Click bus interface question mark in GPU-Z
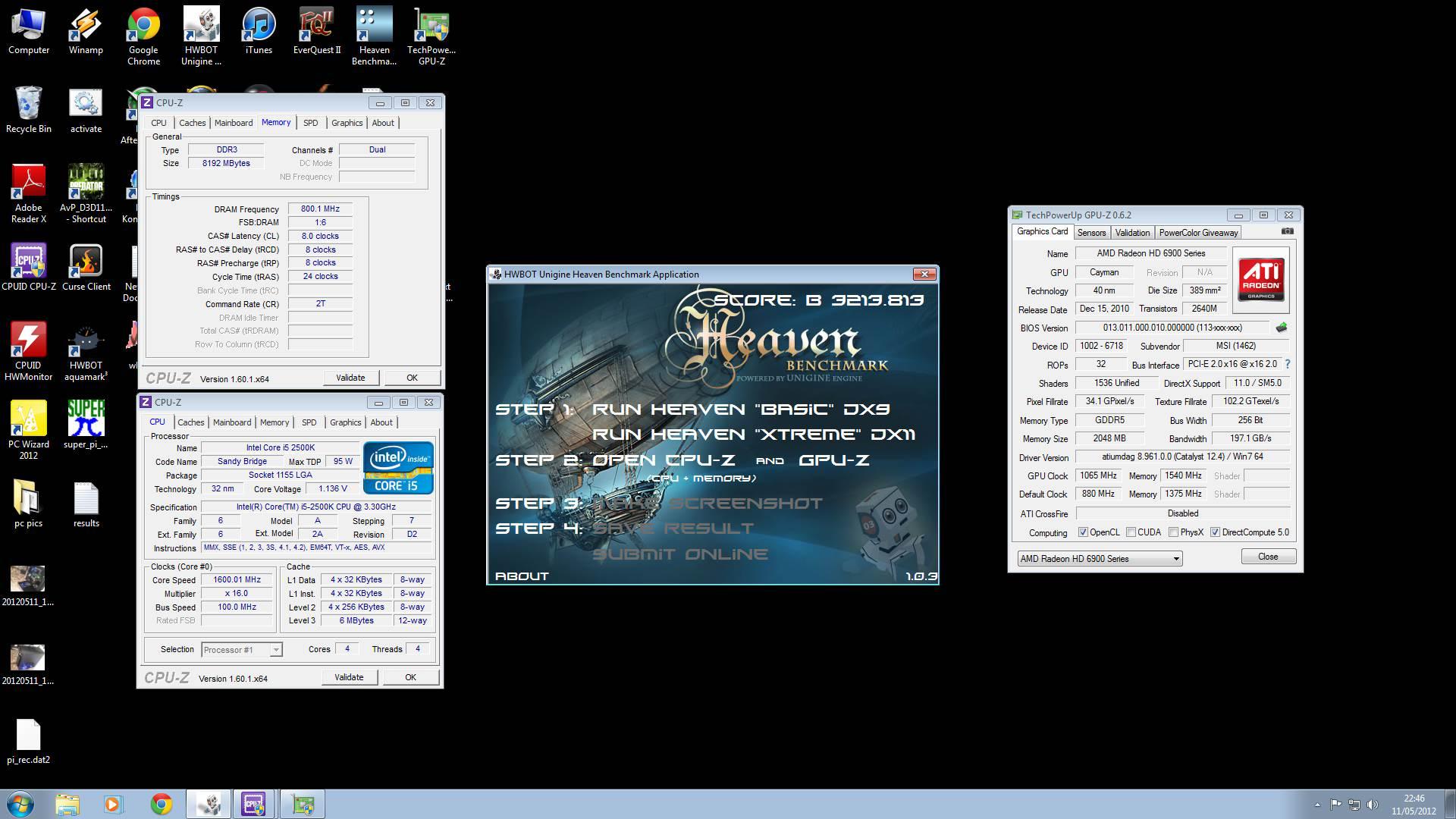 tap(1288, 364)
